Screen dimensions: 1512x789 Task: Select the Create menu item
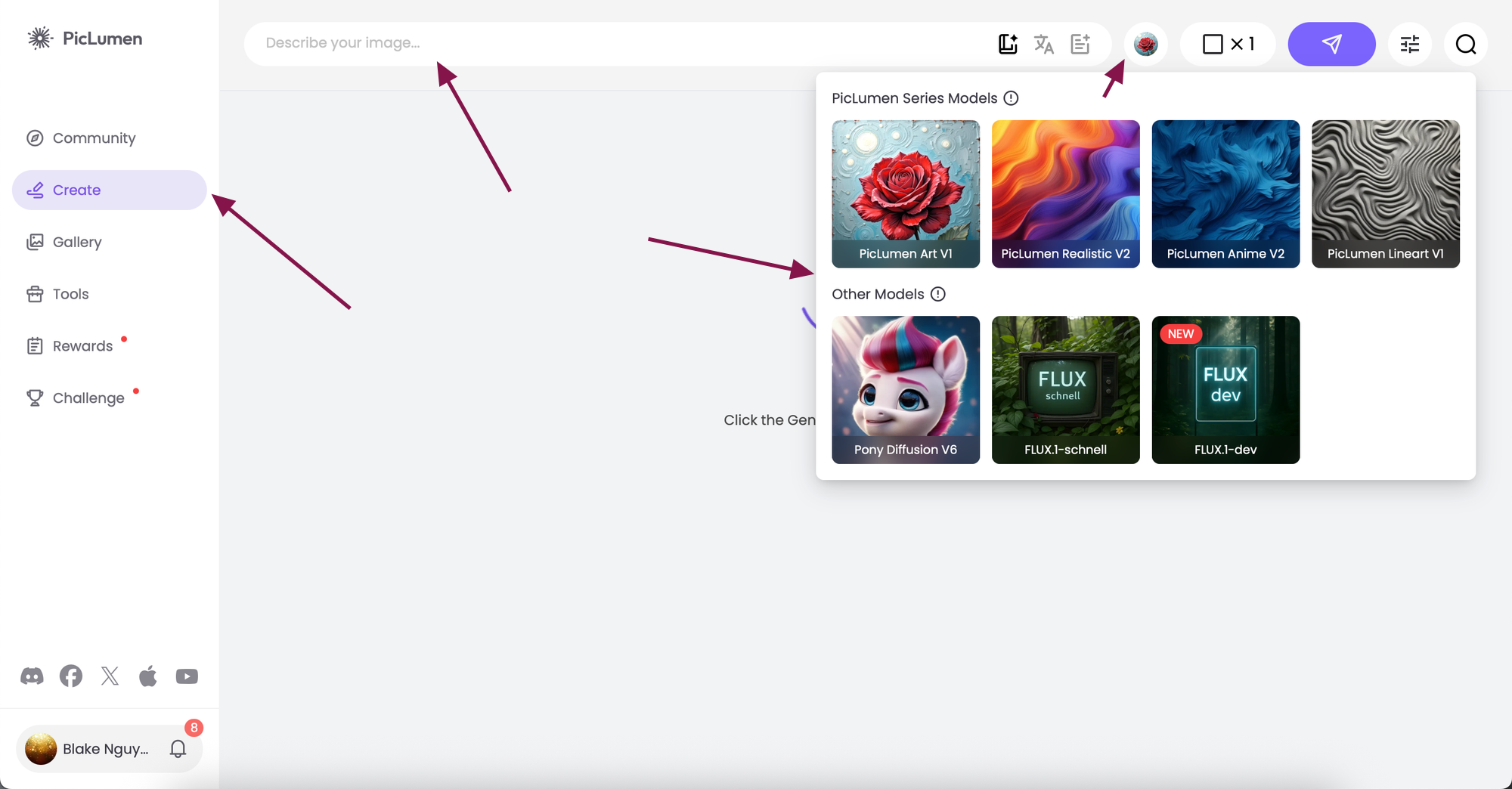coord(110,190)
